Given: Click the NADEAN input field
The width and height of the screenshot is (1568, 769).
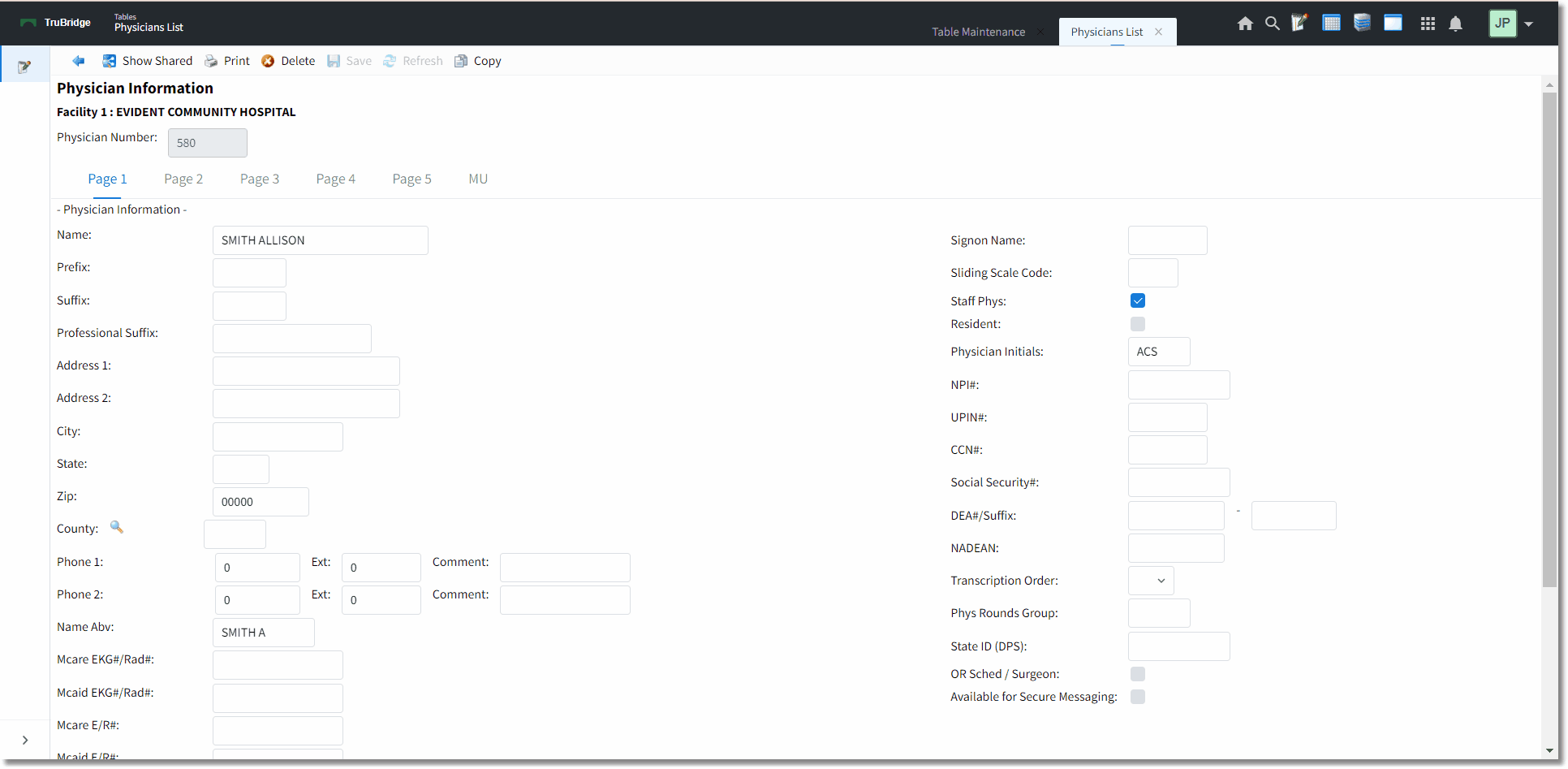Looking at the screenshot, I should (1176, 548).
